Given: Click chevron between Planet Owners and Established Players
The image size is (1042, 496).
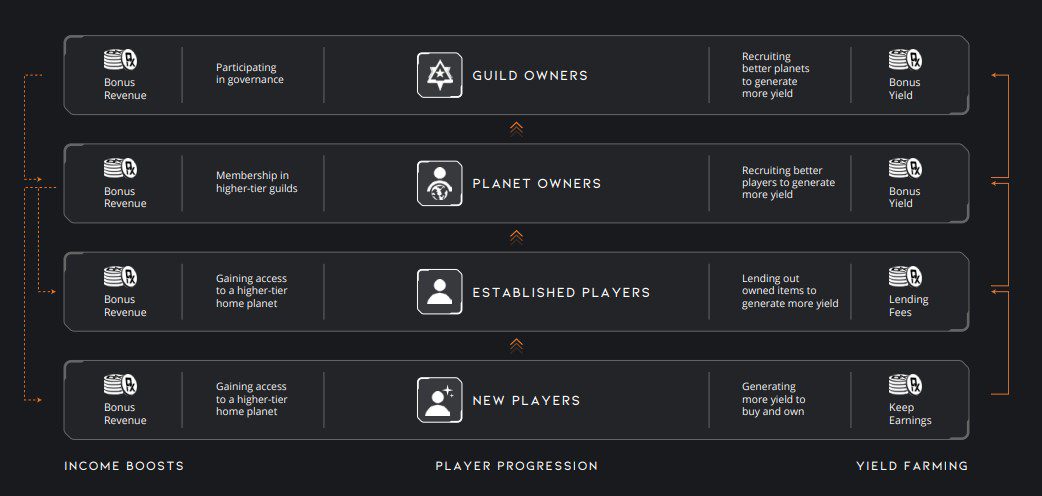Looking at the screenshot, I should (516, 236).
